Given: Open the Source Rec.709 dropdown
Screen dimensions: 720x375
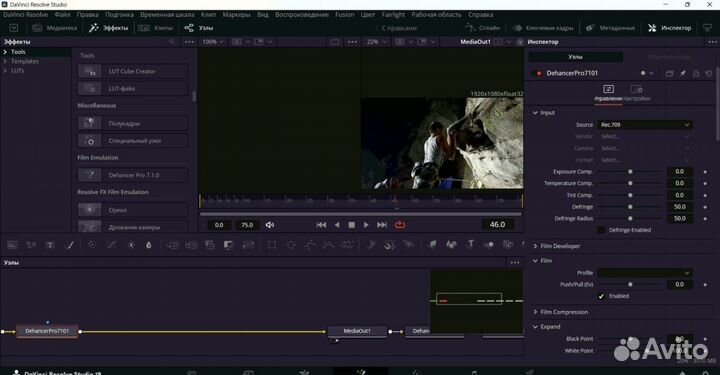Looking at the screenshot, I should pyautogui.click(x=645, y=125).
